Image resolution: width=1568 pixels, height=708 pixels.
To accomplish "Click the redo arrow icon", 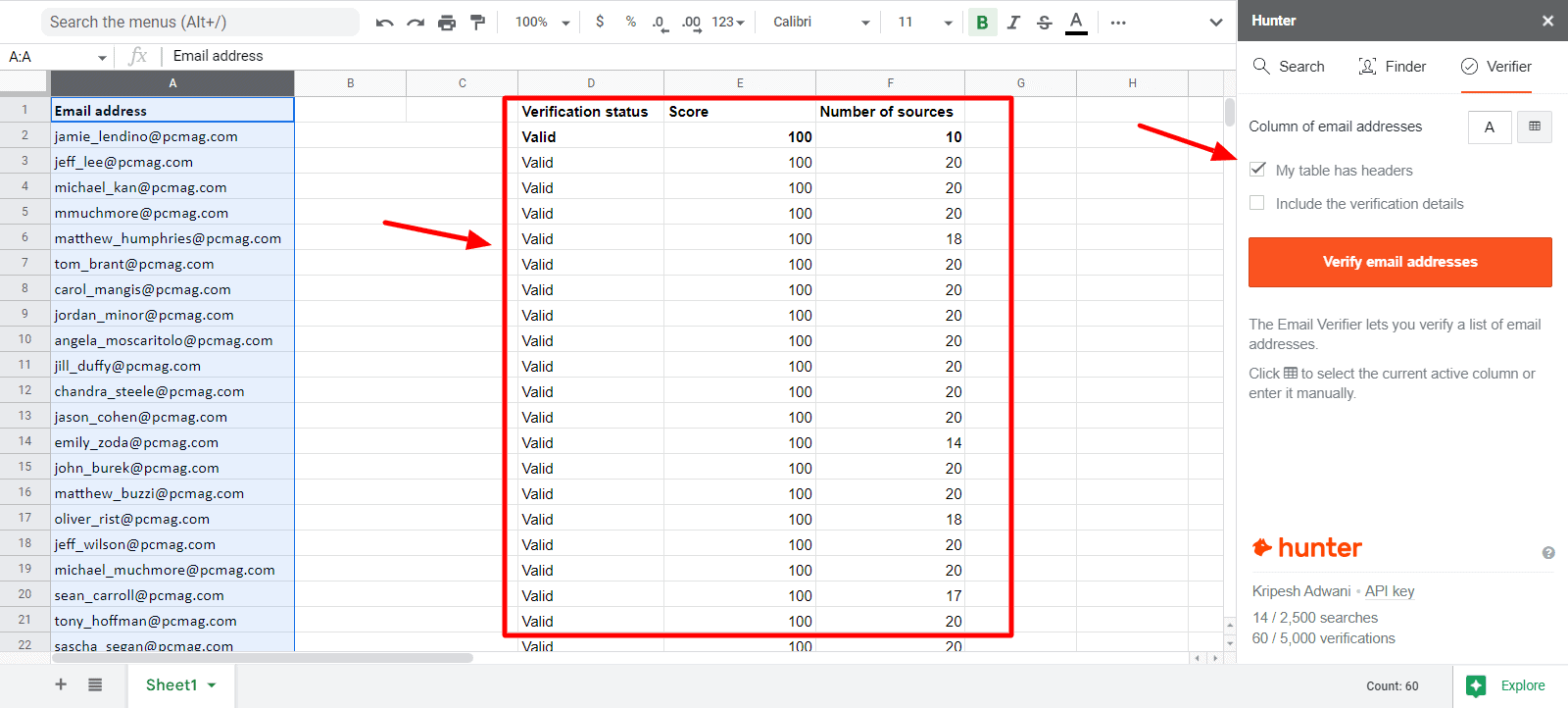I will click(x=416, y=23).
